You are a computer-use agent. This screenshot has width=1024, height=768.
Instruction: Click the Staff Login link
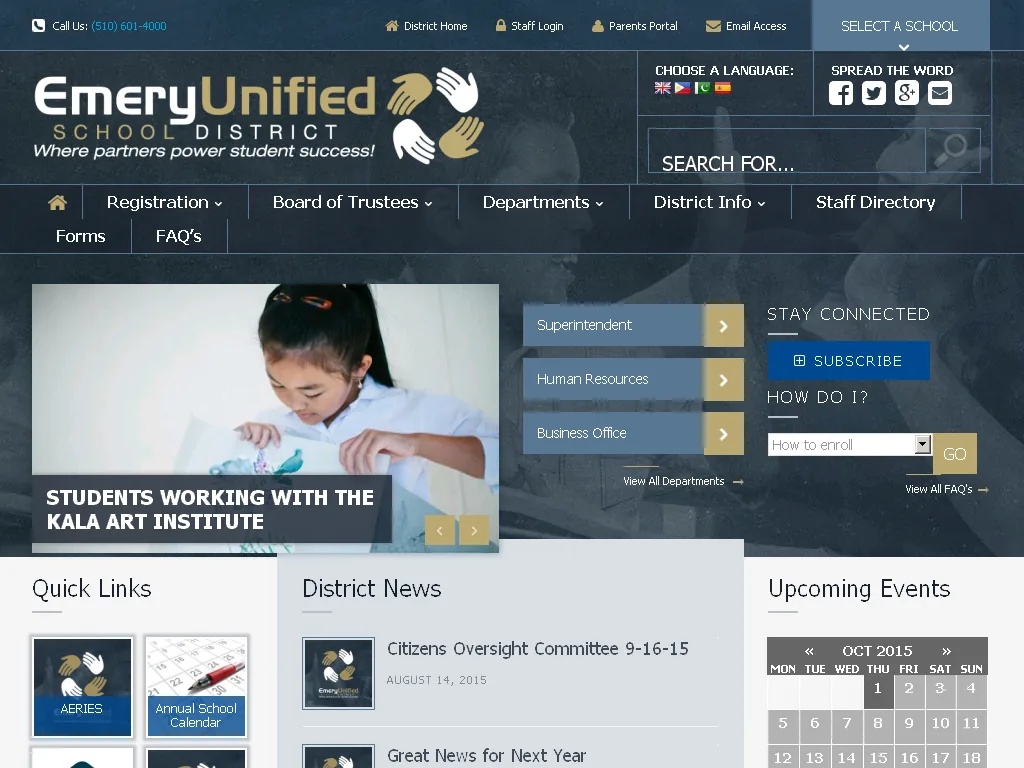537,26
